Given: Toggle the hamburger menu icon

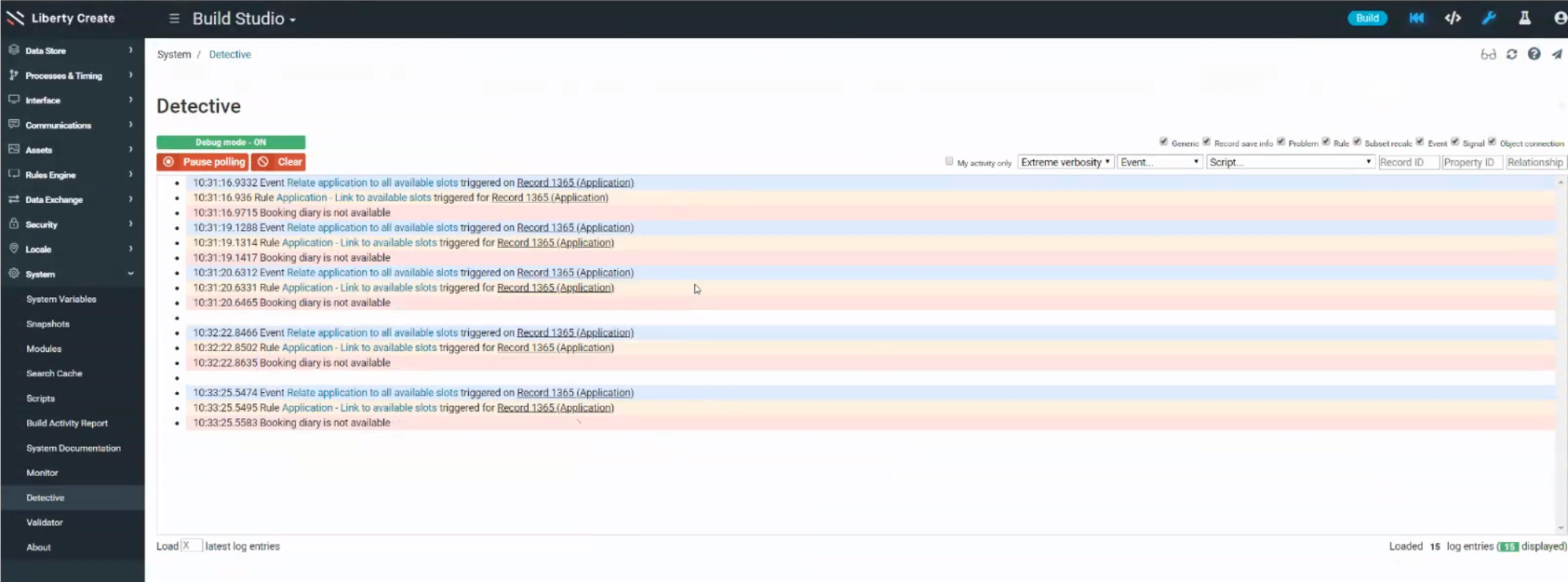Looking at the screenshot, I should [174, 19].
